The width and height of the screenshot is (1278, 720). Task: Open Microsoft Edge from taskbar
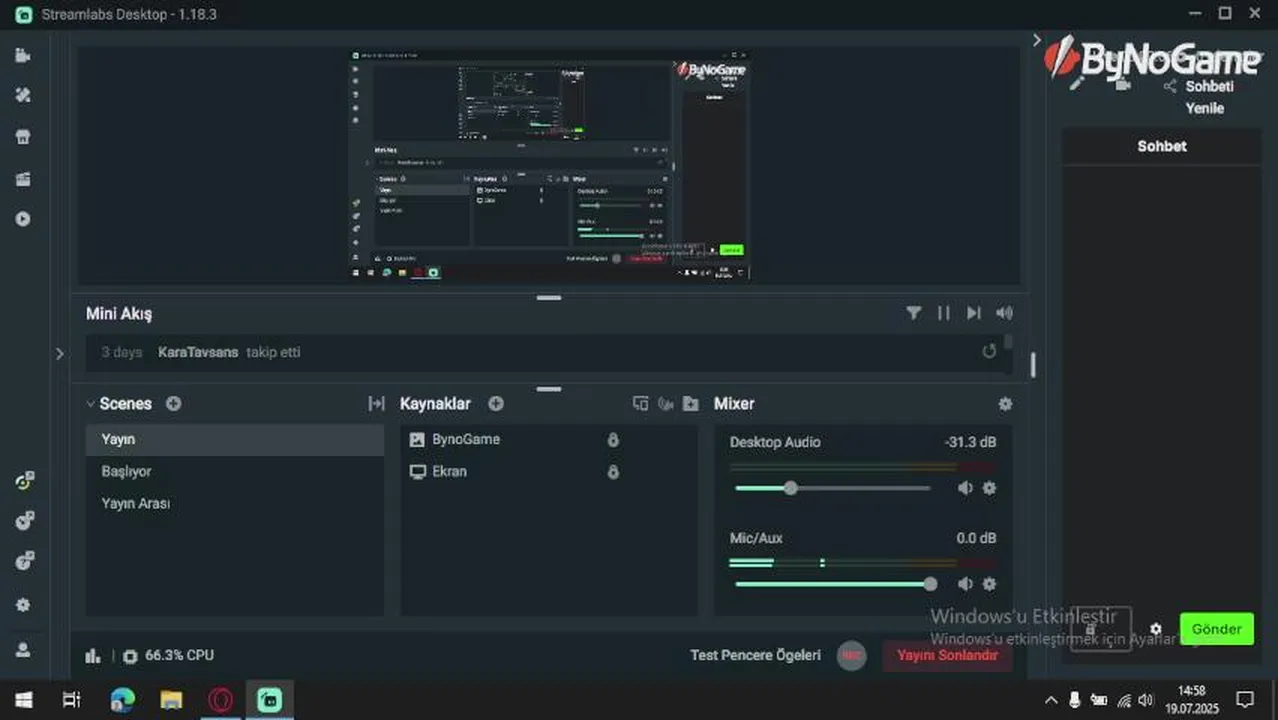click(x=122, y=699)
